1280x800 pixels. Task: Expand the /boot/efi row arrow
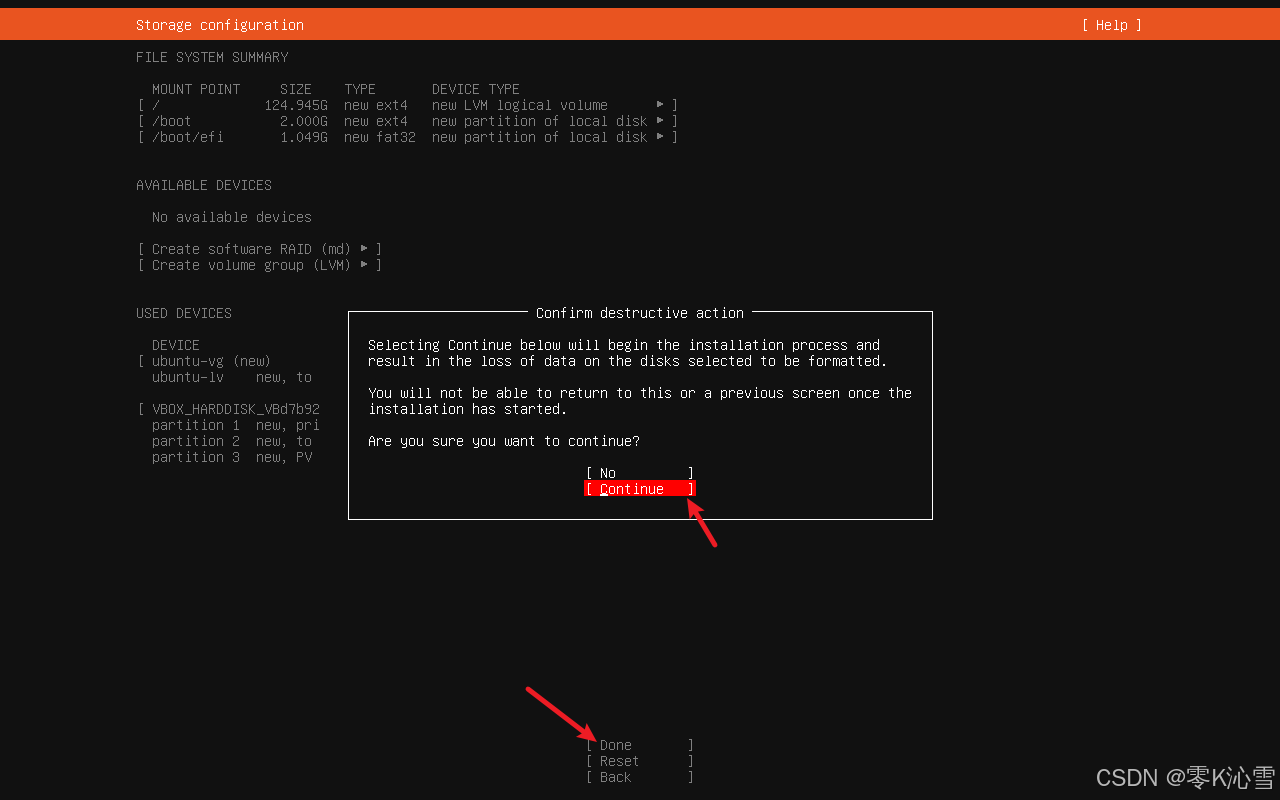click(660, 137)
